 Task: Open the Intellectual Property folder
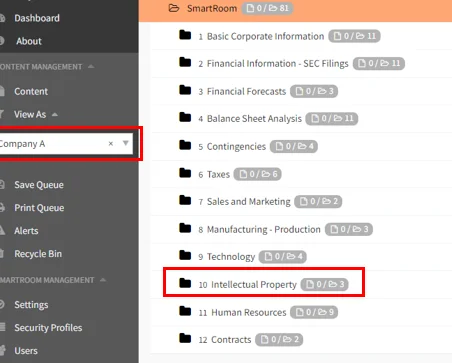[x=254, y=285]
